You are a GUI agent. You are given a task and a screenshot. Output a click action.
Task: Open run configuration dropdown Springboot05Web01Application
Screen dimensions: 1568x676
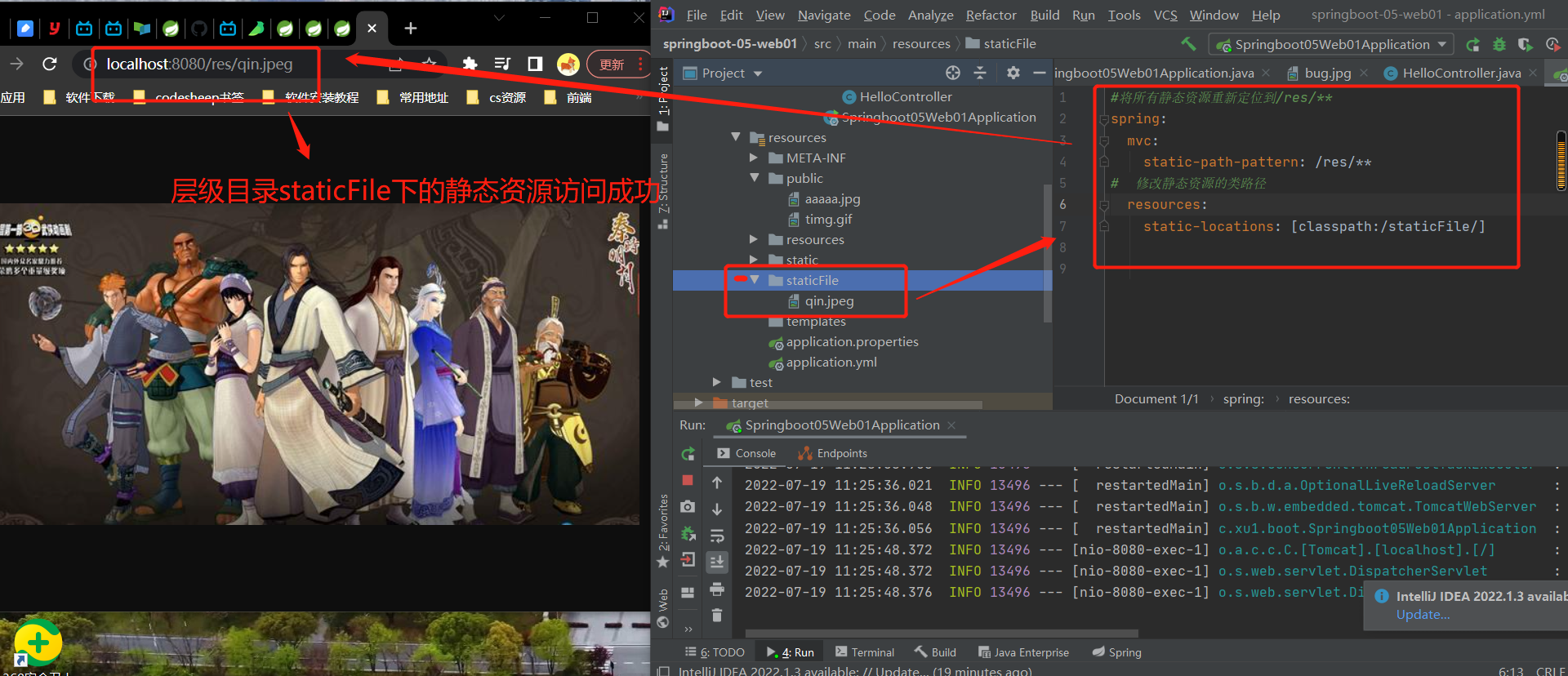click(x=1332, y=44)
